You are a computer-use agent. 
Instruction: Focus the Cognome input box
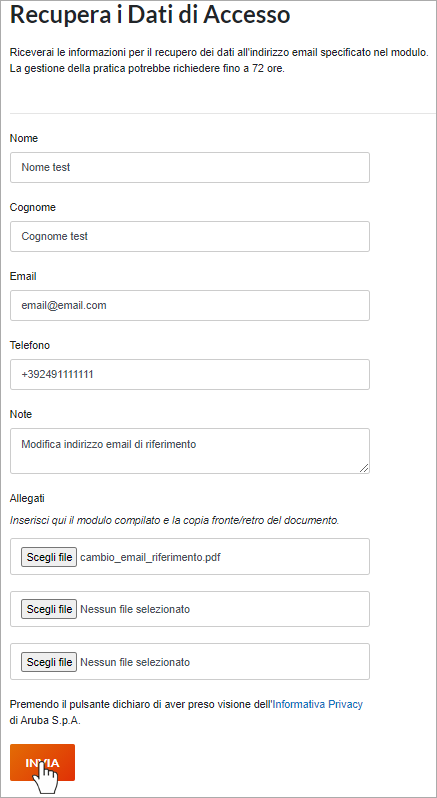tap(190, 236)
